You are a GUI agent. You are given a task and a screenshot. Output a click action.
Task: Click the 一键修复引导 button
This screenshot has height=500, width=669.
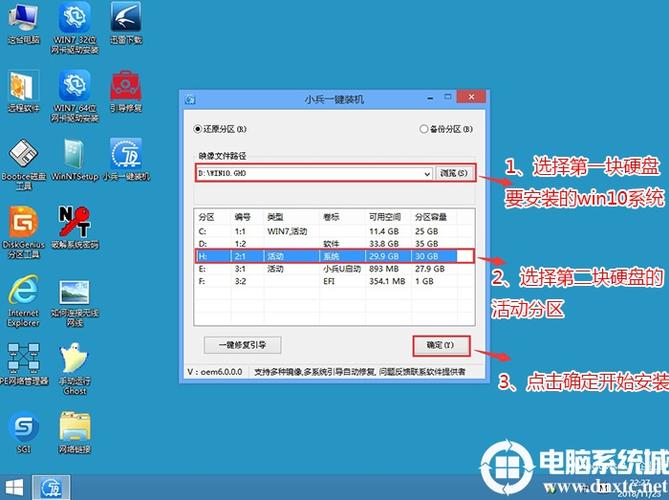[242, 345]
